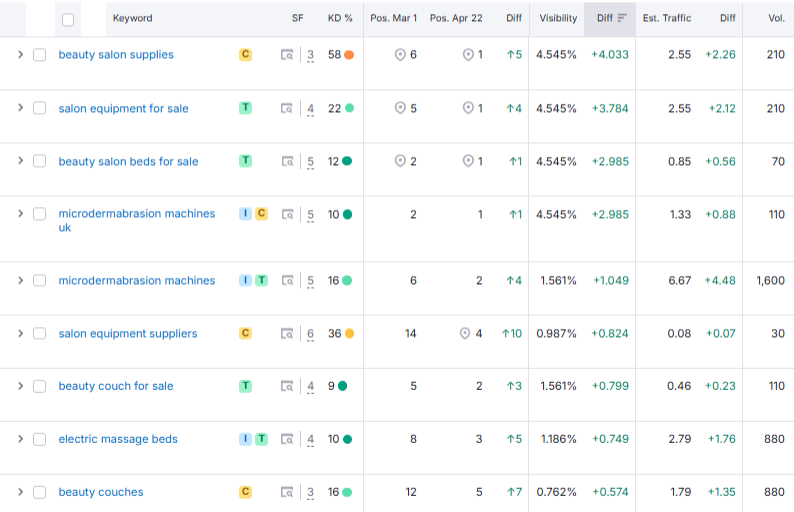
Task: Click the SF column header
Action: click(x=298, y=18)
